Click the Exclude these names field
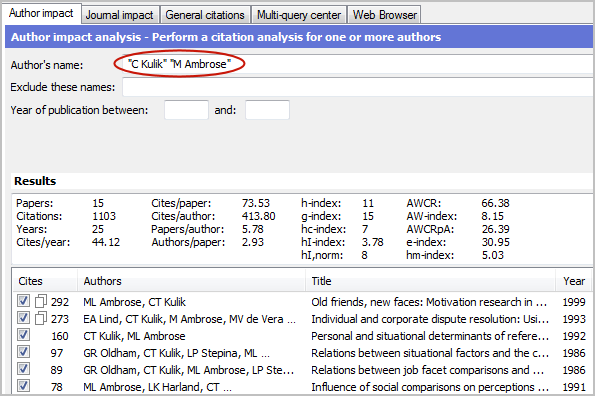This screenshot has width=595, height=396. [x=357, y=87]
